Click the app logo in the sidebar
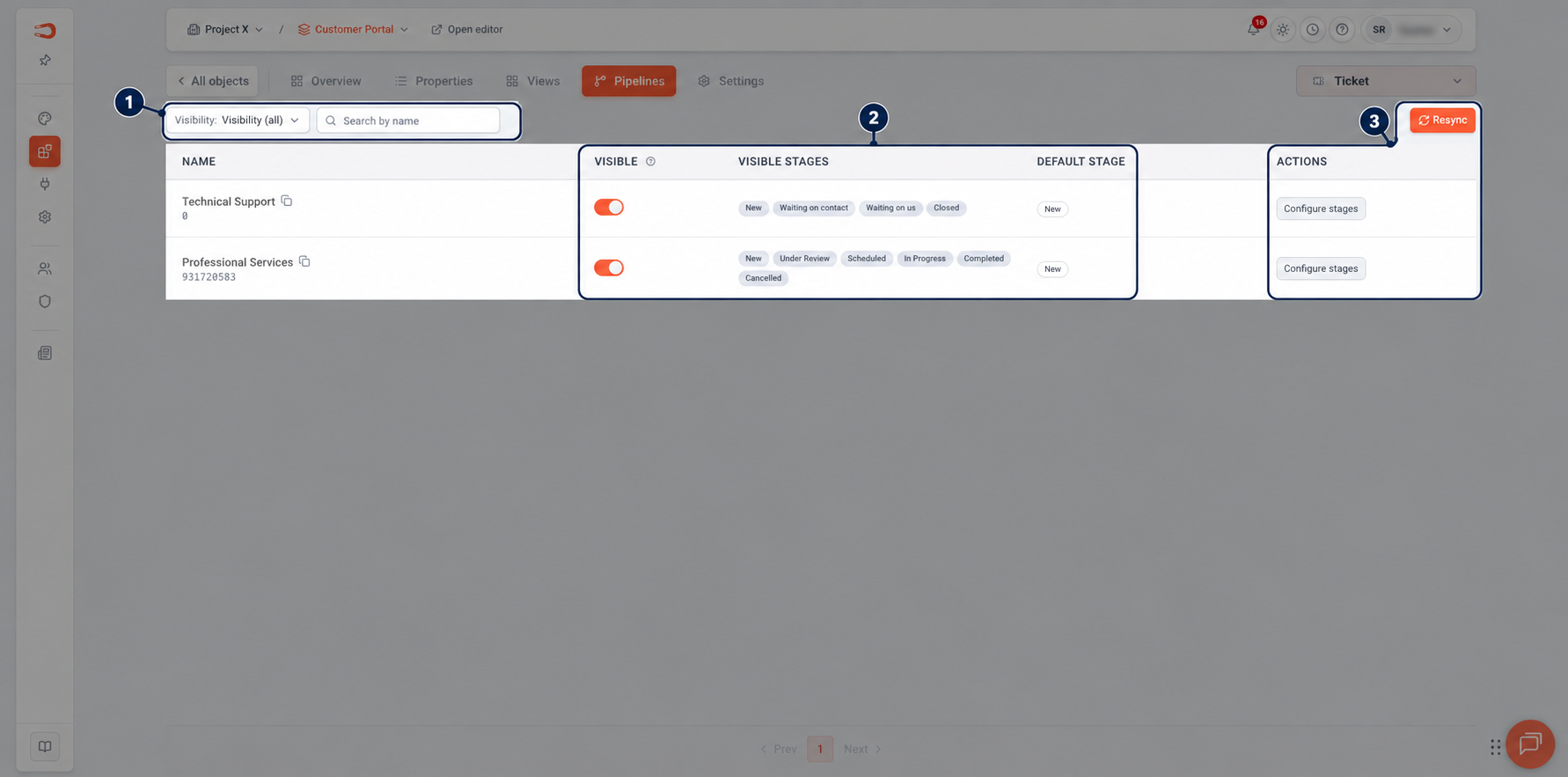This screenshot has width=1568, height=777. [45, 31]
